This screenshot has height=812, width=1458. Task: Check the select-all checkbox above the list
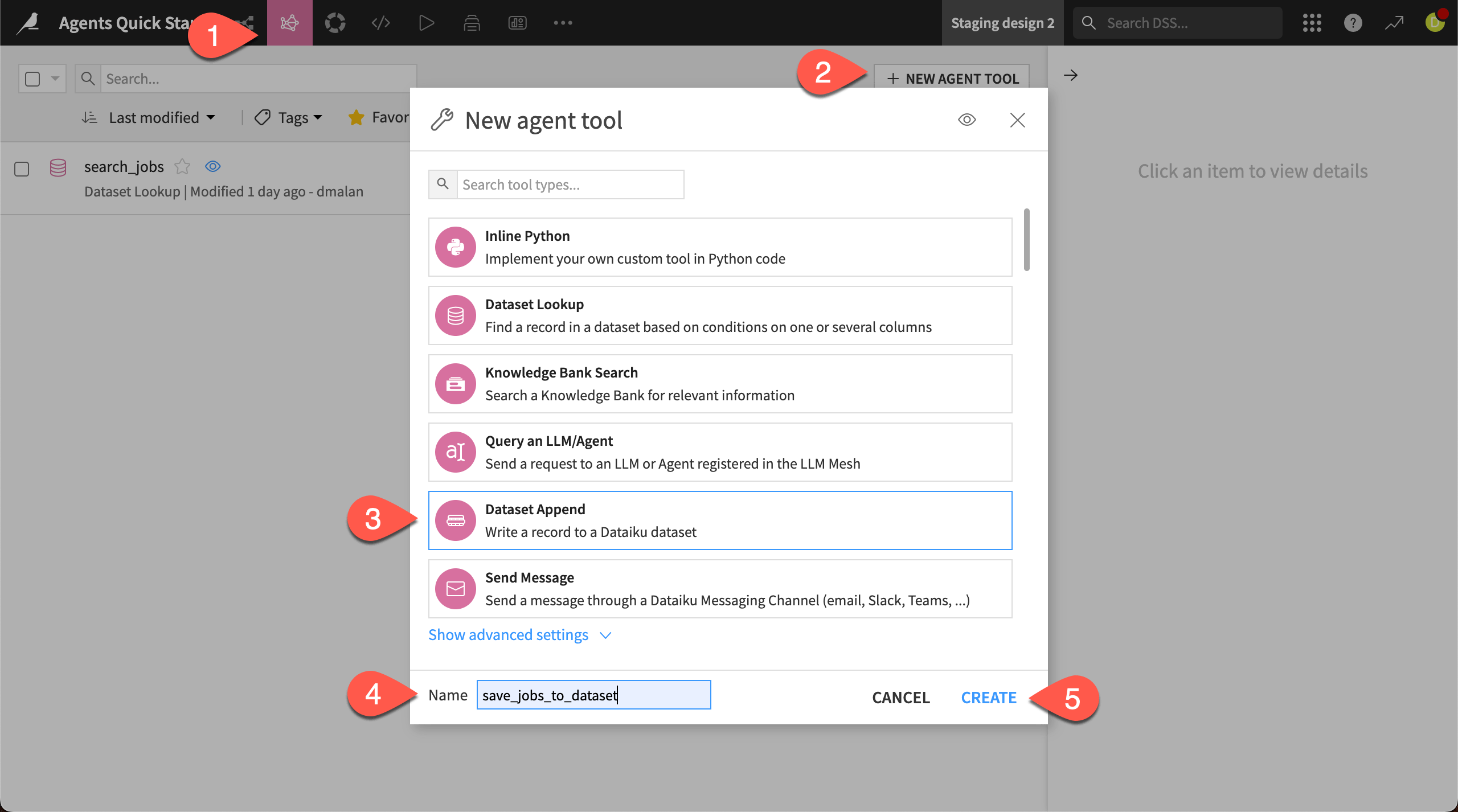point(32,78)
